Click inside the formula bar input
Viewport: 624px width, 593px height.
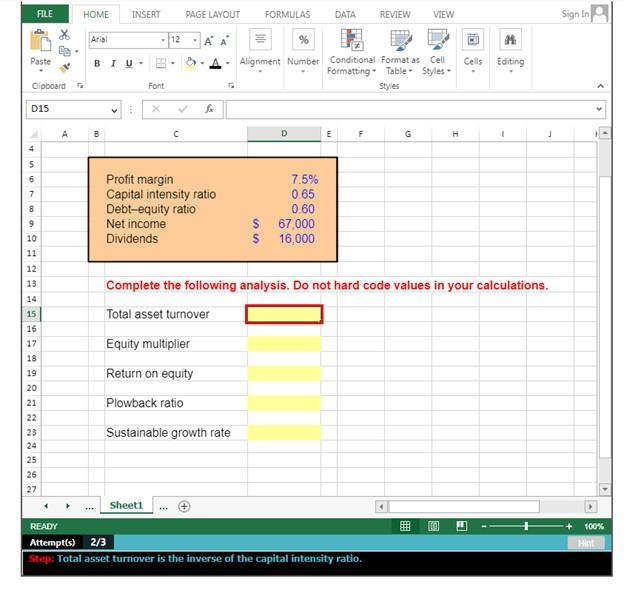409,109
